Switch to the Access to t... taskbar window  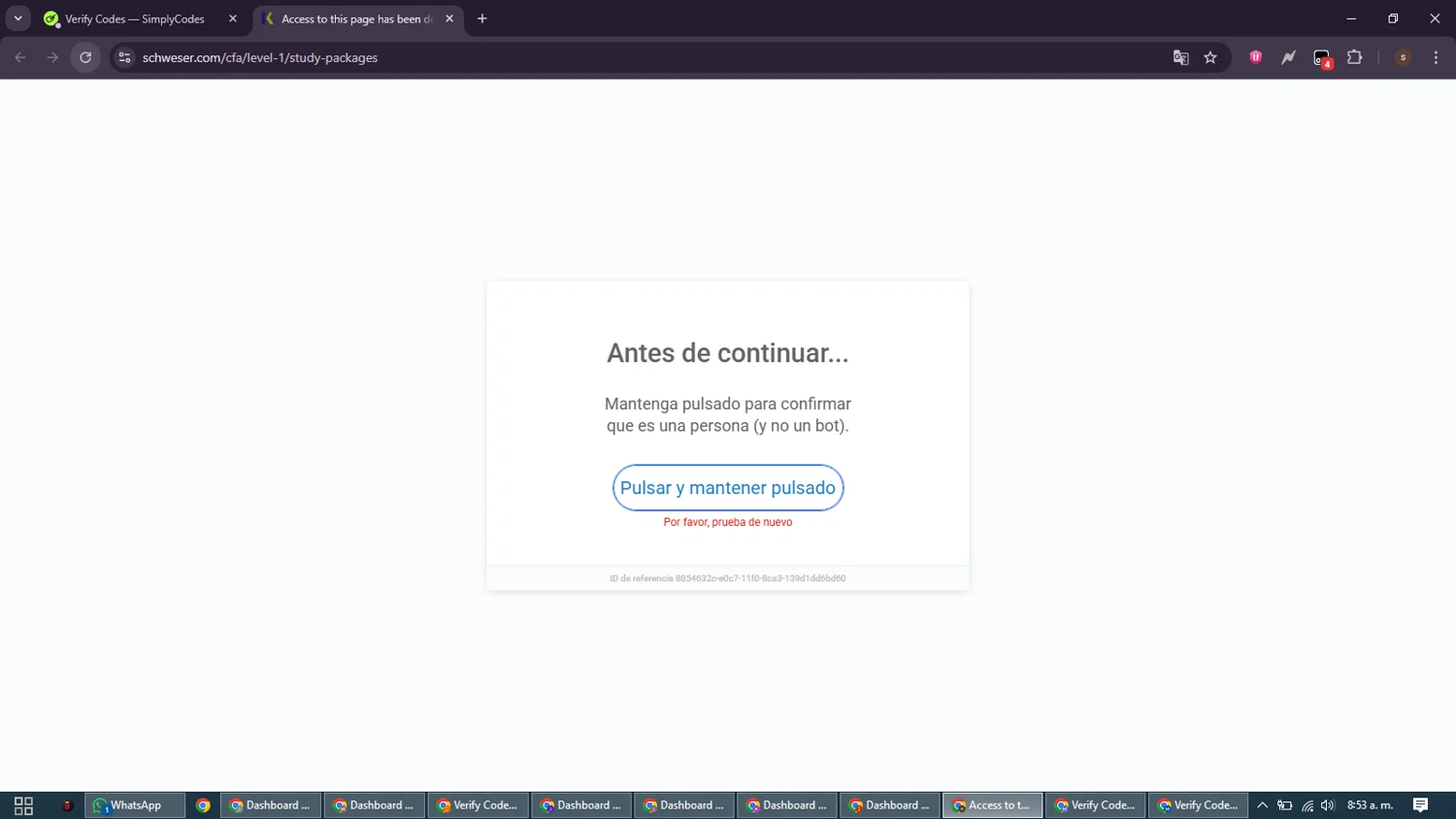[x=993, y=805]
